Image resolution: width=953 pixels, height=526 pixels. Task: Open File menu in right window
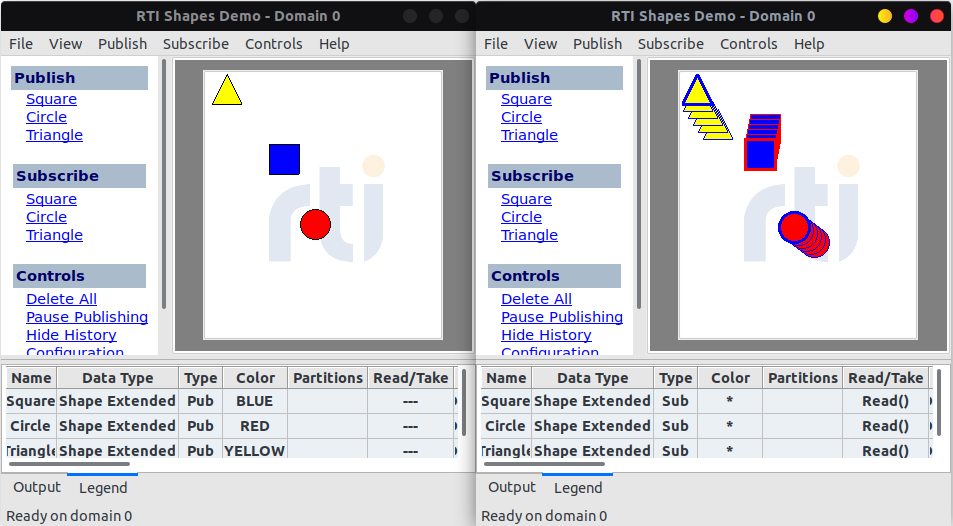pyautogui.click(x=495, y=44)
